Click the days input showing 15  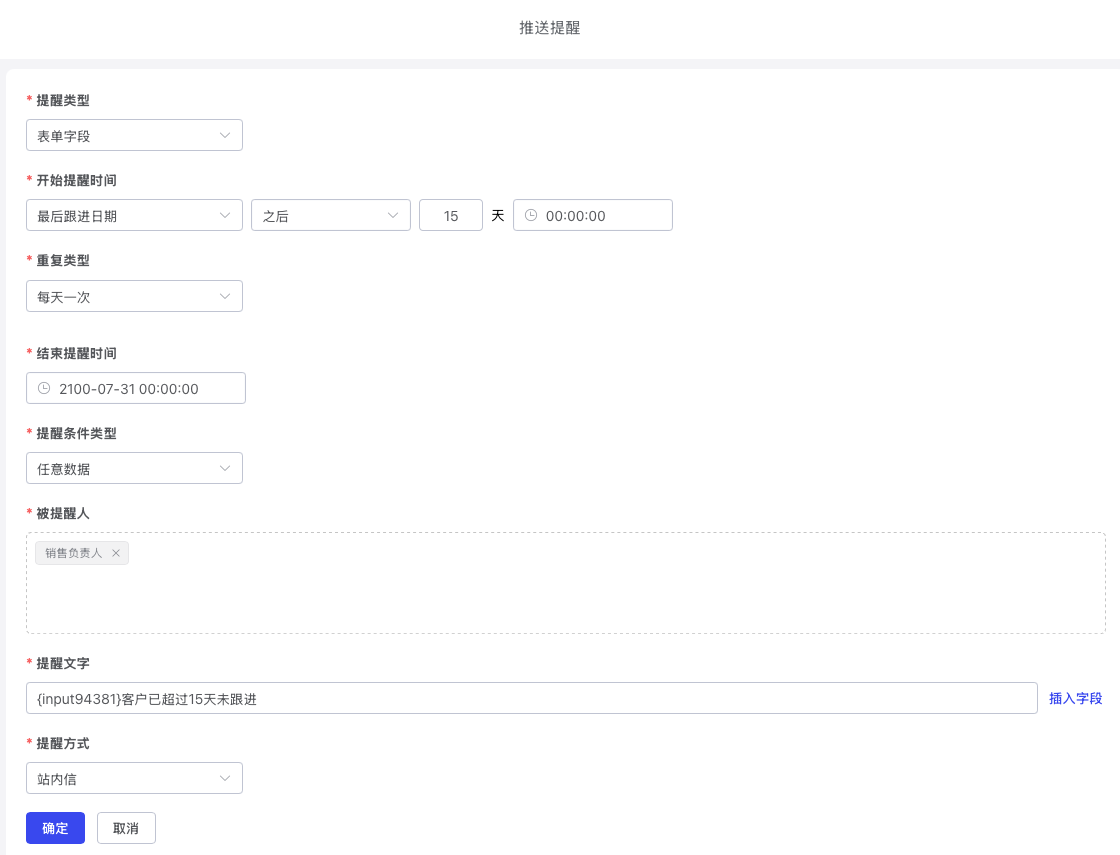click(x=451, y=215)
